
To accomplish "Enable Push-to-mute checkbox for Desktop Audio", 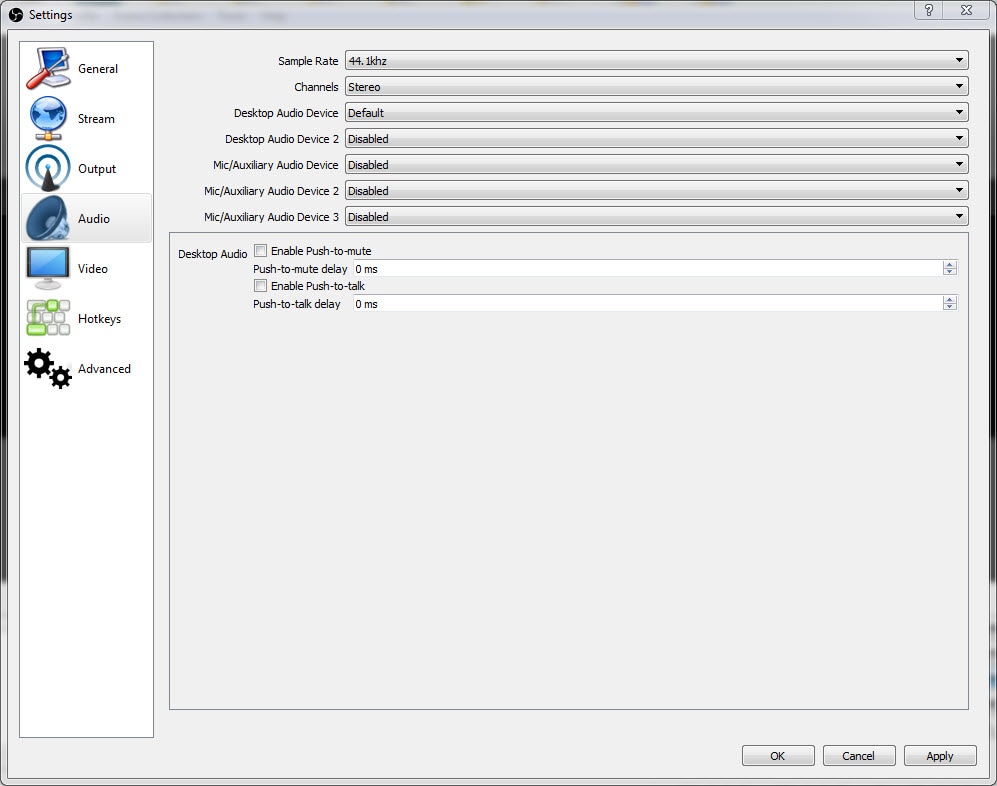I will 260,251.
